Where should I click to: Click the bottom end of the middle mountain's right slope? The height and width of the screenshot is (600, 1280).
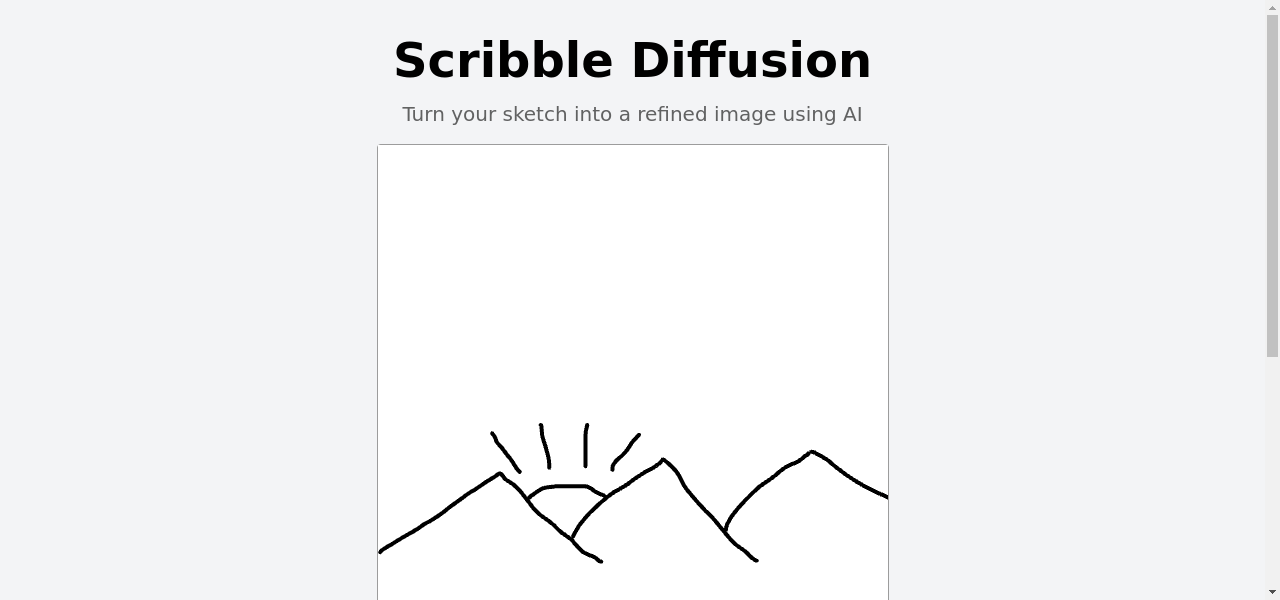click(x=755, y=560)
